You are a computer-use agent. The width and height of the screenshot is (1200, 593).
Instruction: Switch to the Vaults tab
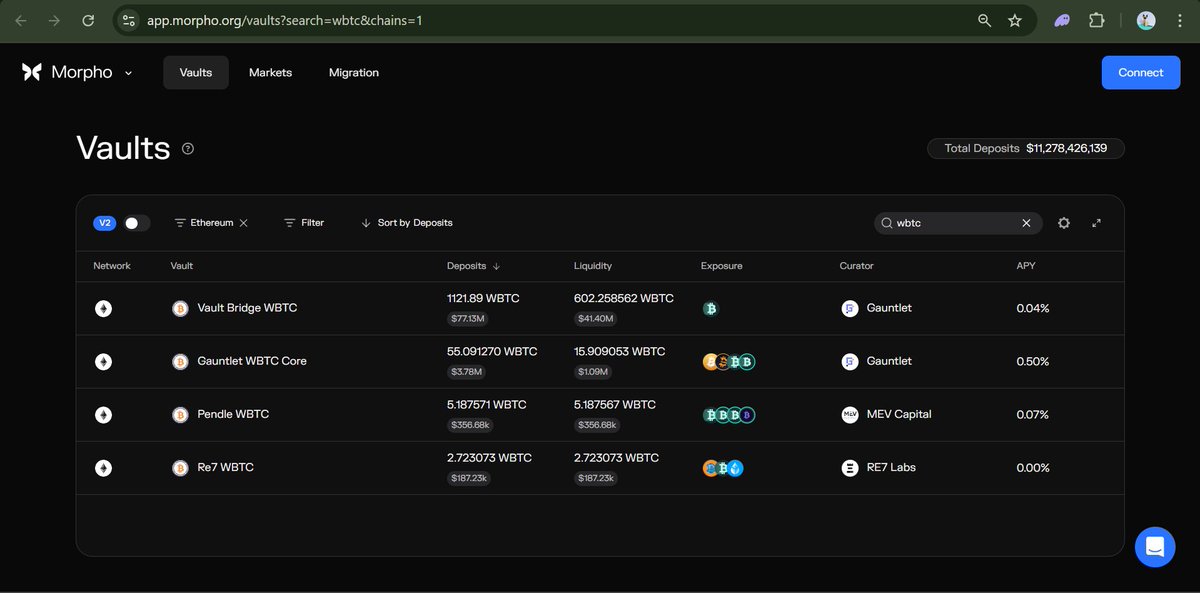click(196, 73)
